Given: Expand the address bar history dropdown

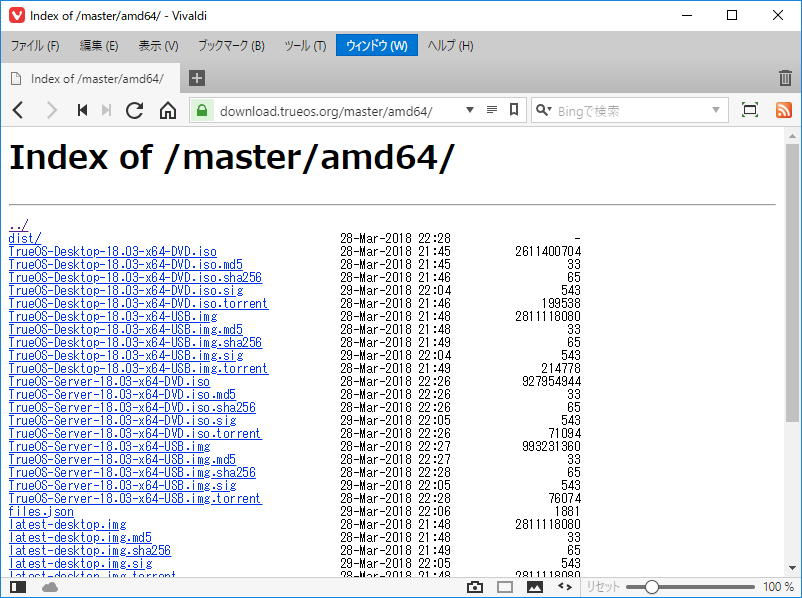Looking at the screenshot, I should pos(470,109).
